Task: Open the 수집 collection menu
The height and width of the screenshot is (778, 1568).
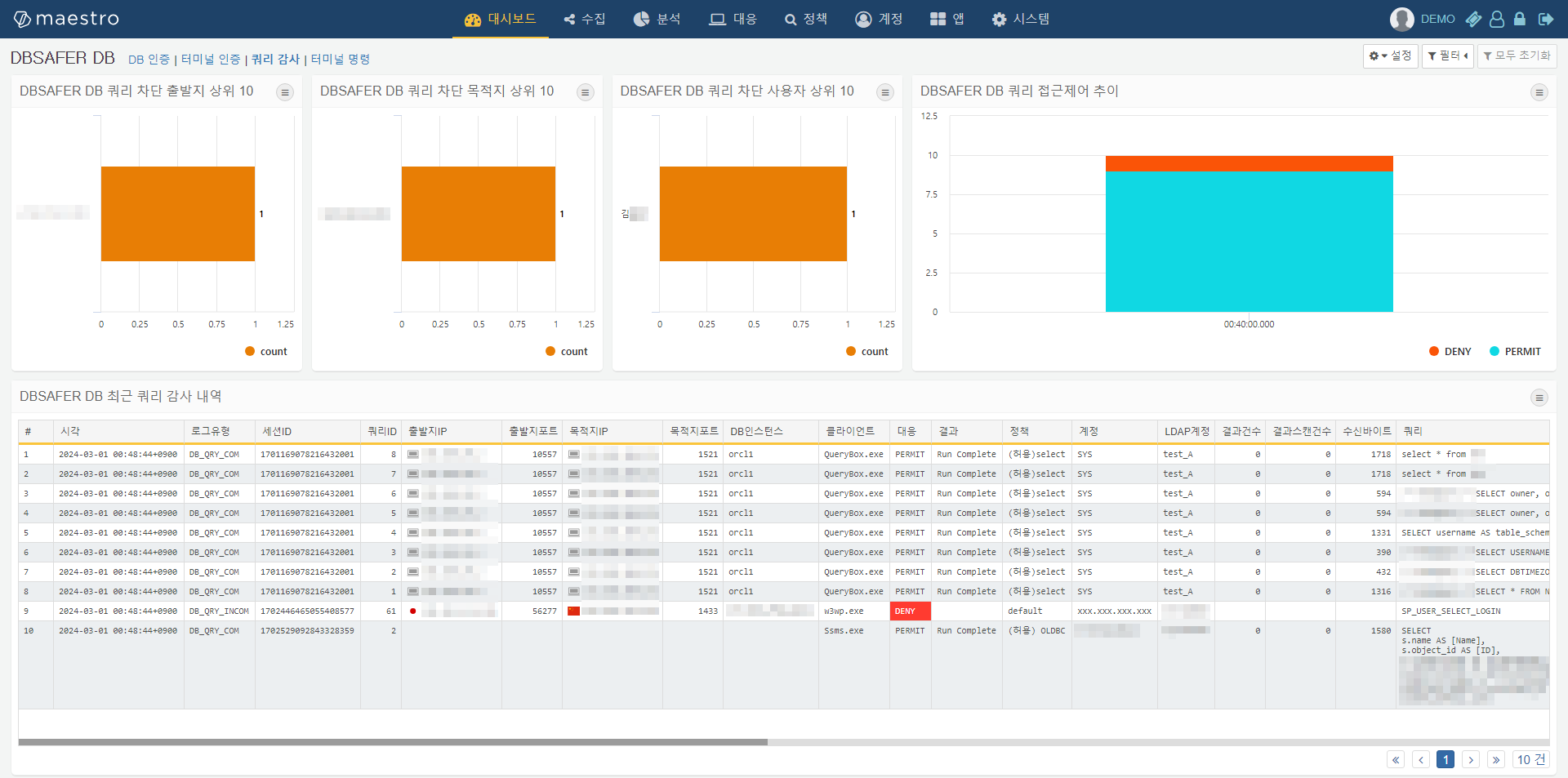Action: (585, 19)
